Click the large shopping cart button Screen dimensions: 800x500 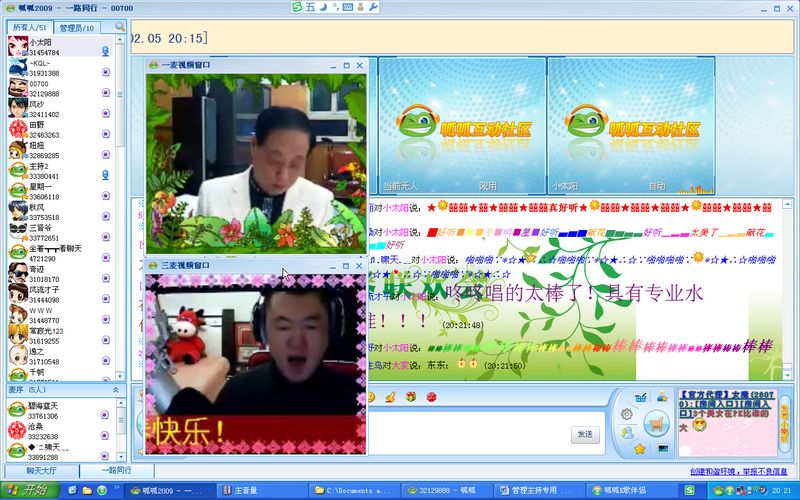coord(657,423)
